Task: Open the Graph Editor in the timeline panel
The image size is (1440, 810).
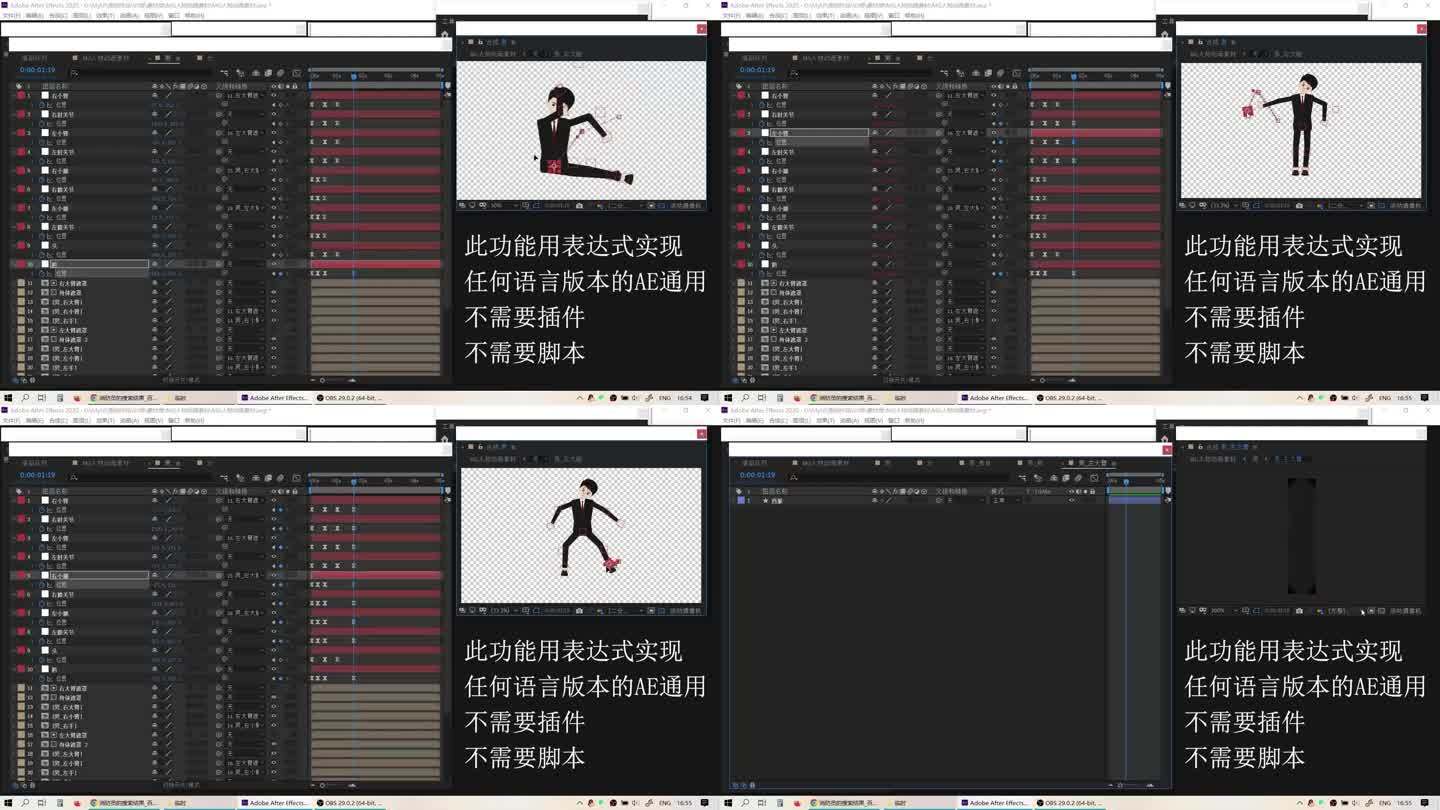Action: tap(296, 73)
